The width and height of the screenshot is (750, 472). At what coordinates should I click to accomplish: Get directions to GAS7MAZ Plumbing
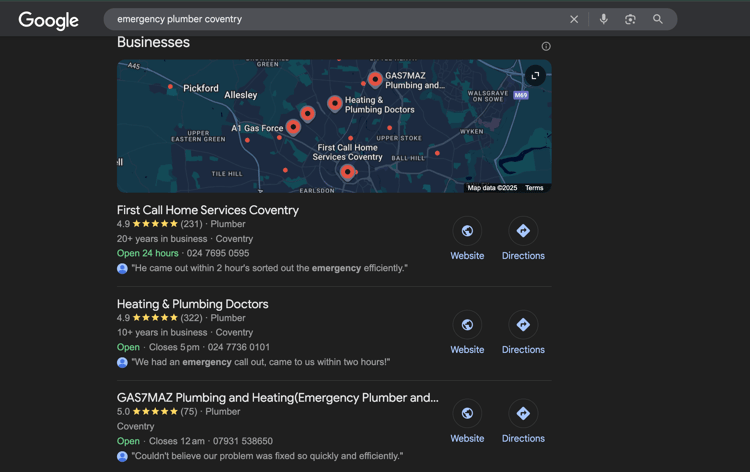coord(523,413)
